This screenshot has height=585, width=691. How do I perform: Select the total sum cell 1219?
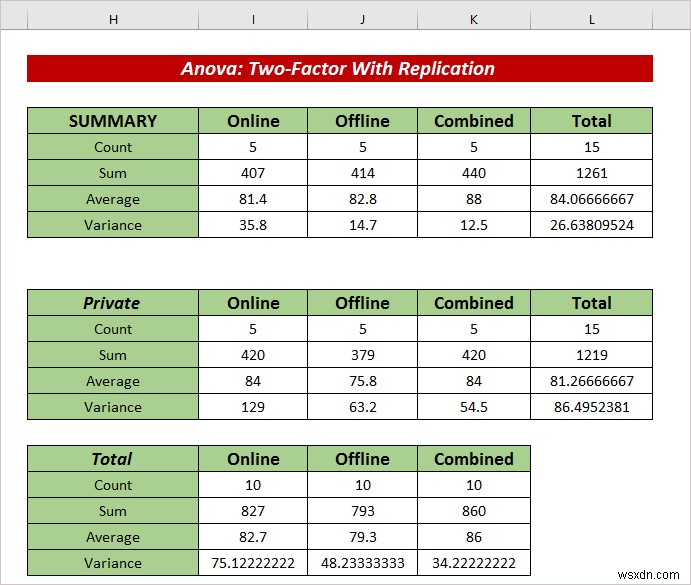point(591,355)
